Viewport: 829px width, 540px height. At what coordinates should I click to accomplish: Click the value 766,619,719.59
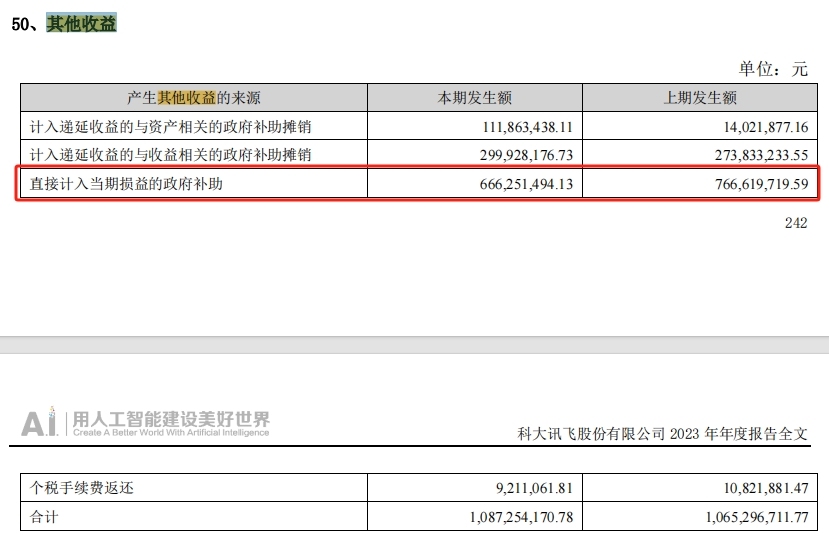click(x=761, y=184)
